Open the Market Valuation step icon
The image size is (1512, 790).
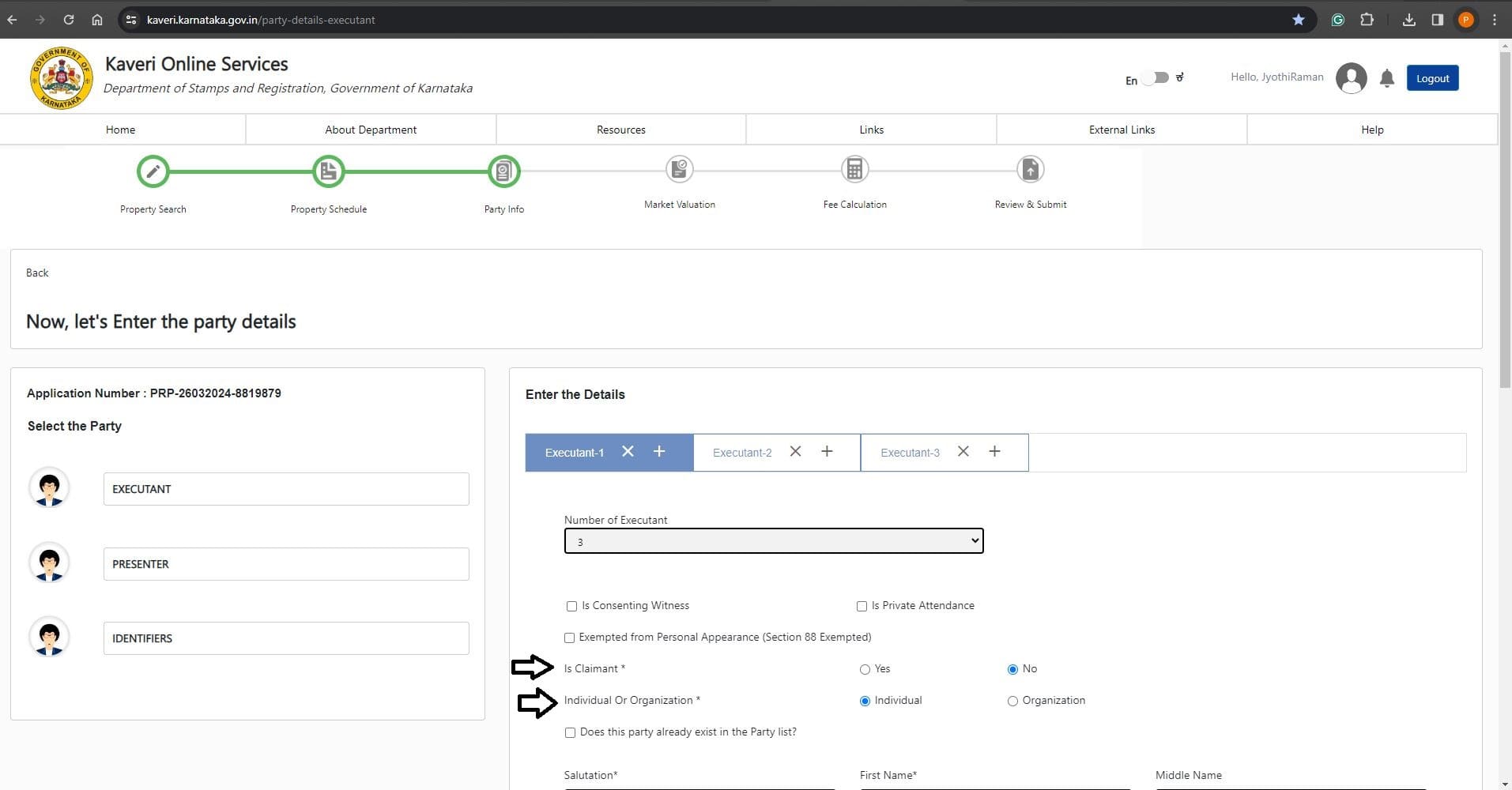679,169
